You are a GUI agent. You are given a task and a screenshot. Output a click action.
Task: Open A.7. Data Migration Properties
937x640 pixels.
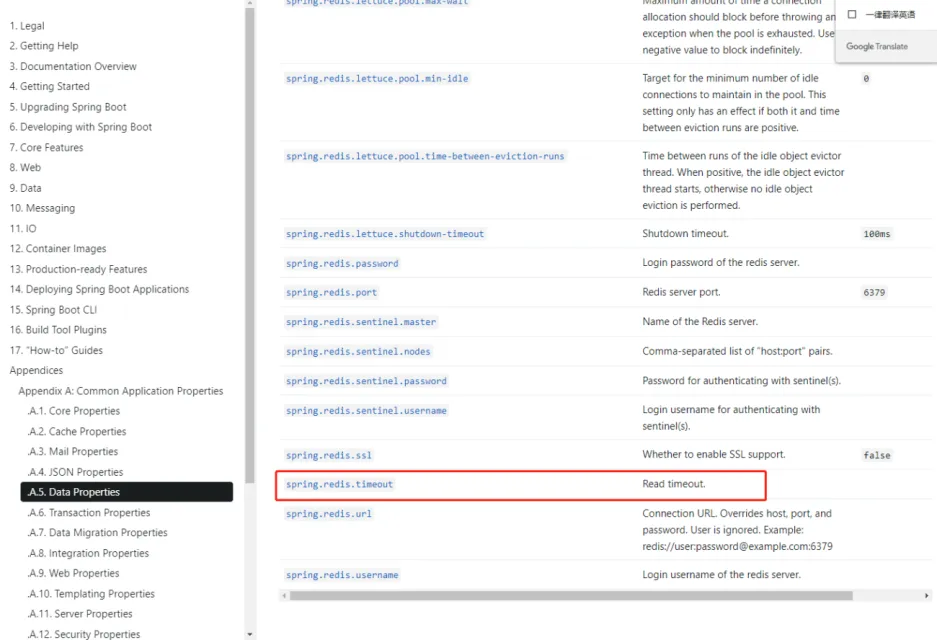(97, 532)
